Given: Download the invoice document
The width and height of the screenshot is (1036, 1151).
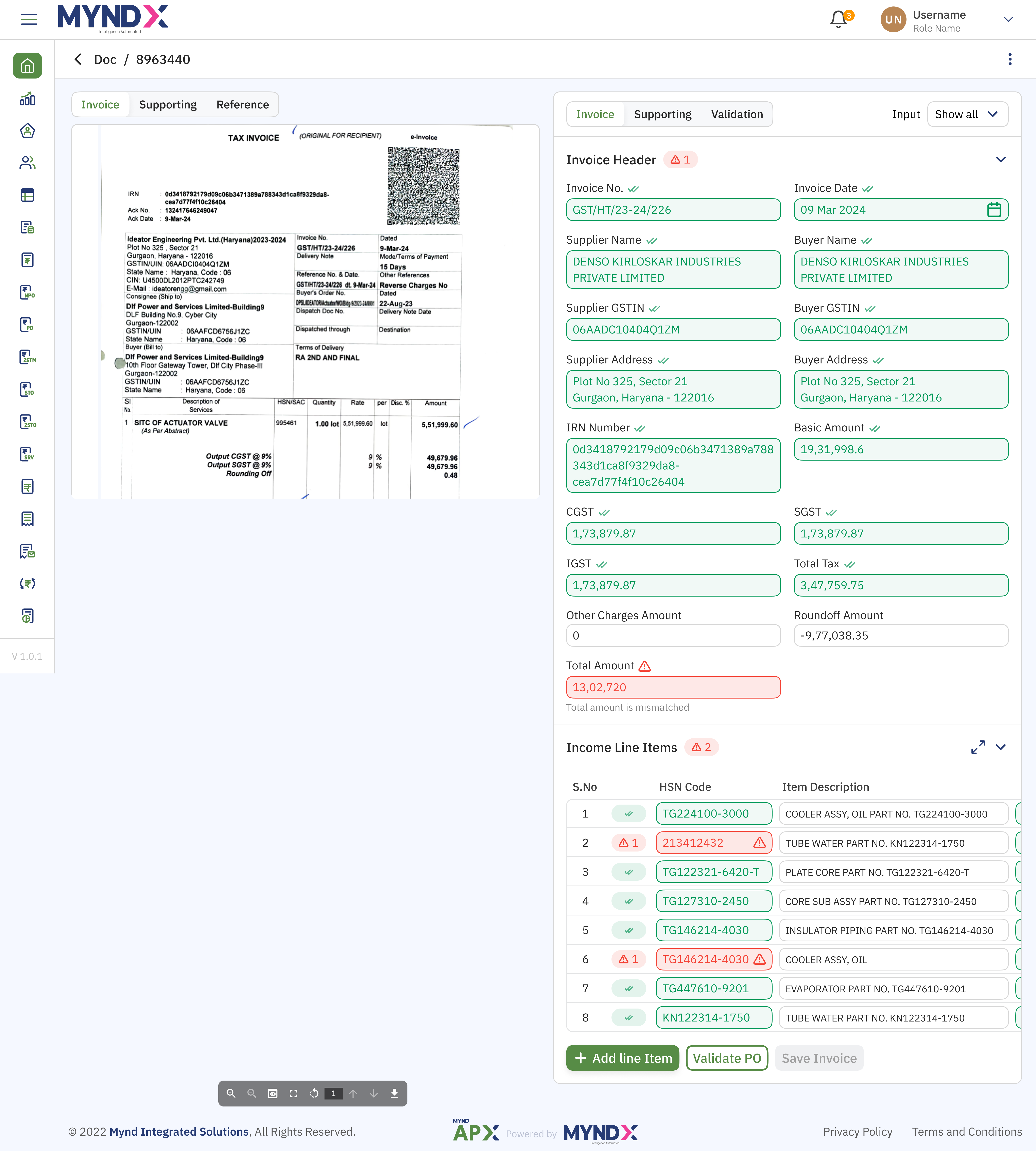Looking at the screenshot, I should click(x=395, y=1093).
